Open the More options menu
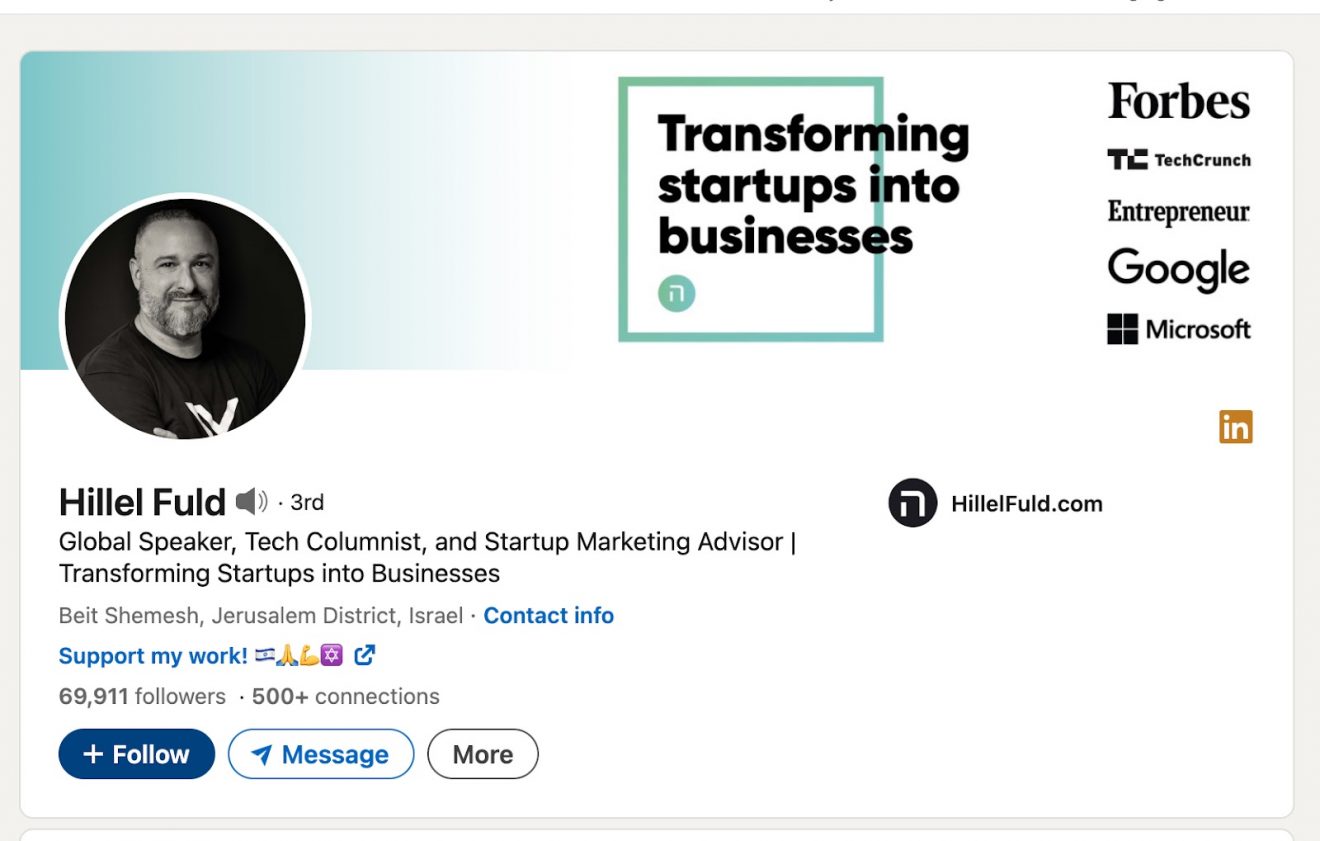 [x=483, y=754]
